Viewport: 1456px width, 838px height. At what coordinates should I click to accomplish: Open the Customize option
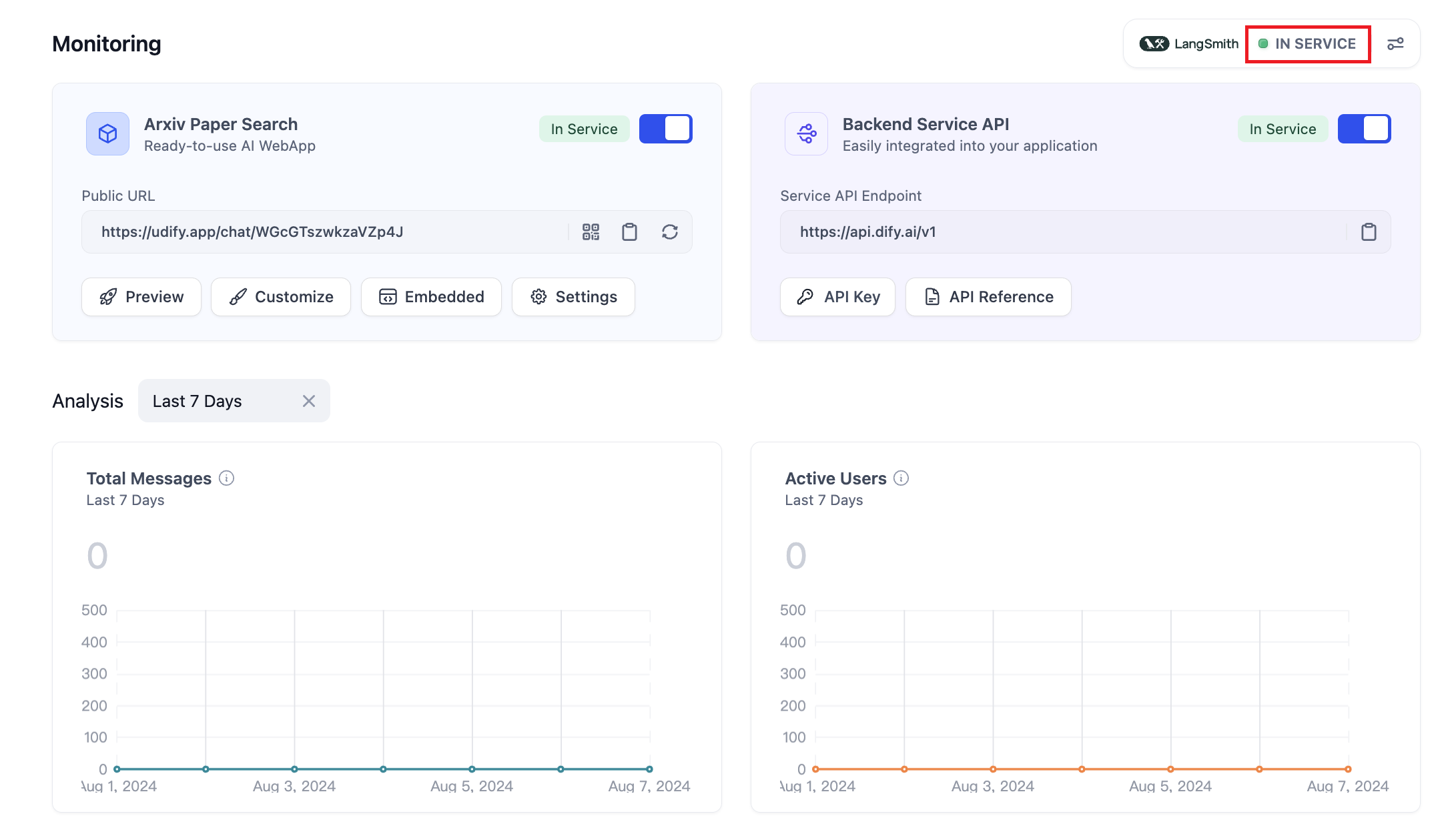(281, 297)
